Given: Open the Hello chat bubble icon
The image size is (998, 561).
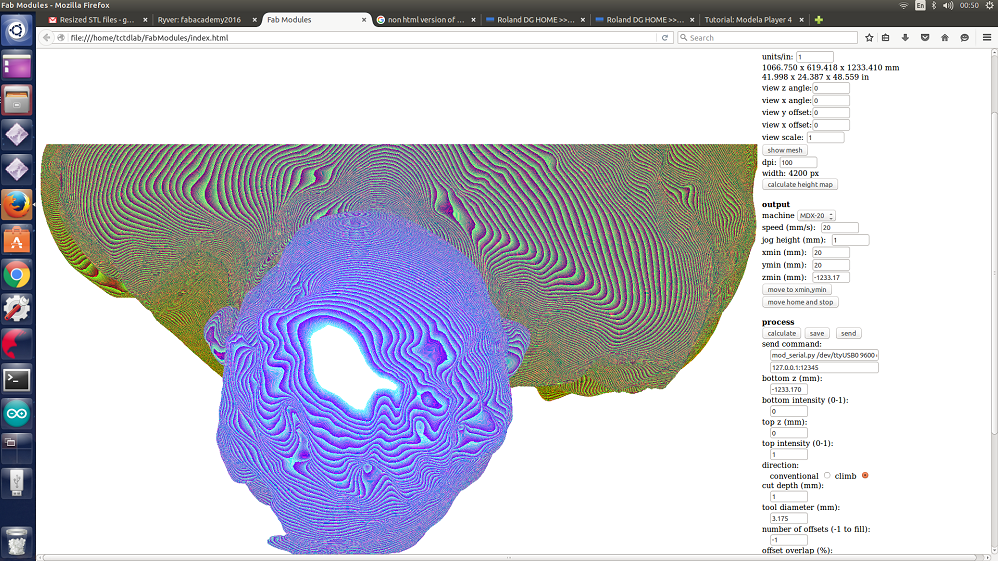Looking at the screenshot, I should click(x=964, y=38).
